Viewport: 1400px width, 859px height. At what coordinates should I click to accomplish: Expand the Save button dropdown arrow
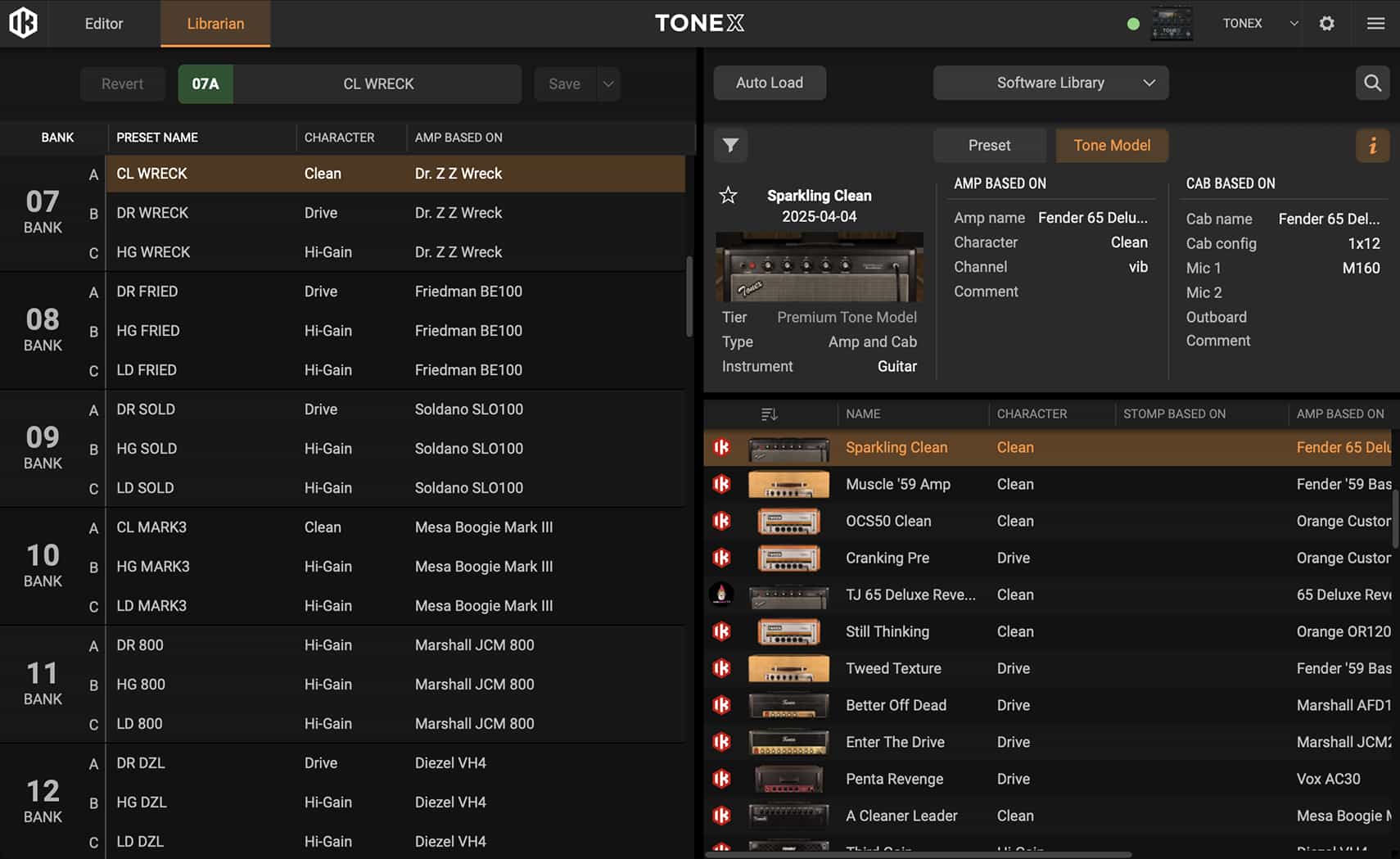608,84
